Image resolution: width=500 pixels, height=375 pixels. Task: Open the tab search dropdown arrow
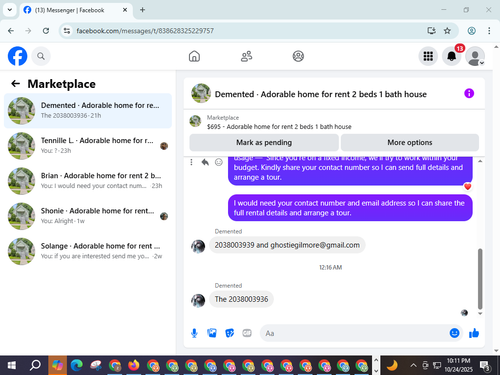pos(10,10)
